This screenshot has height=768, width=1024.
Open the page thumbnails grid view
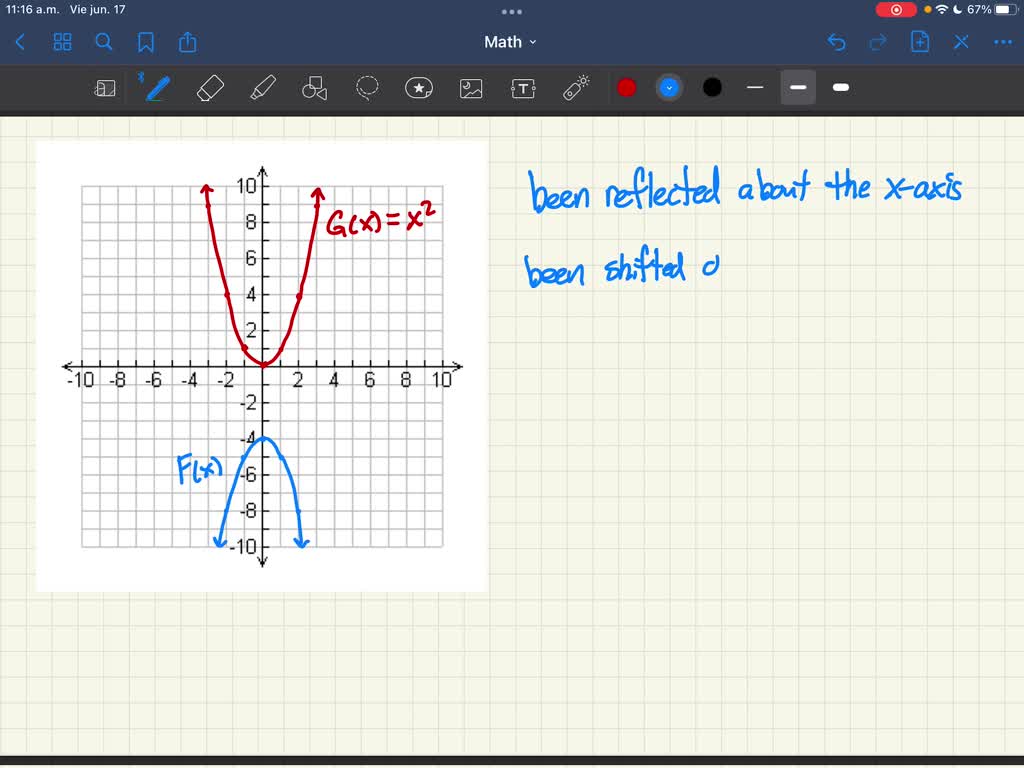coord(62,42)
